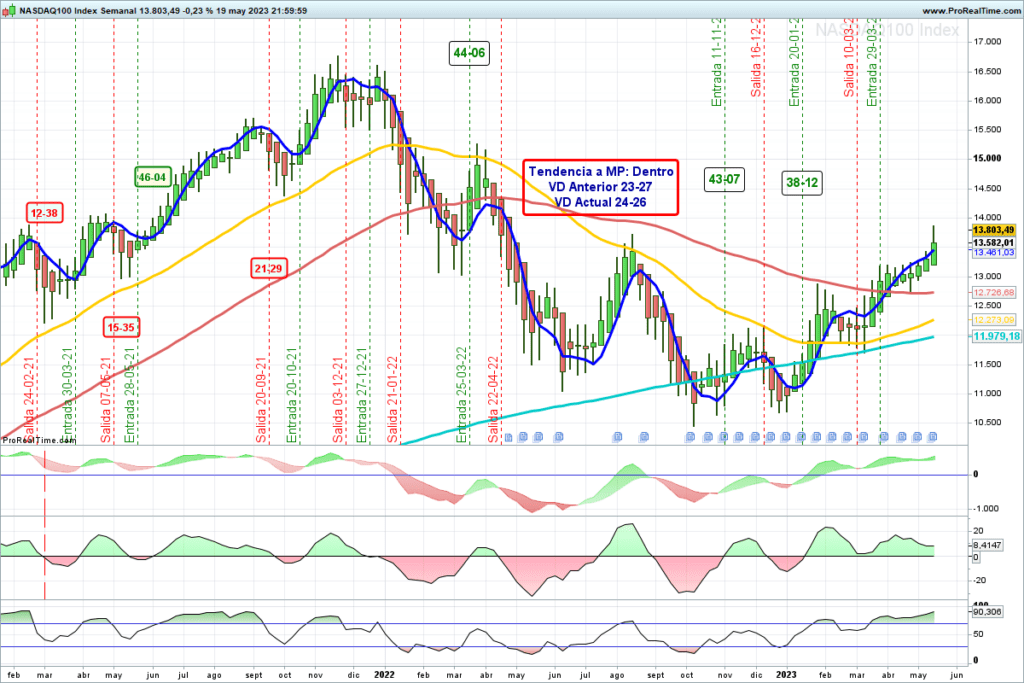This screenshot has width=1024, height=683.
Task: Click the "Tendencia a MP: Dentro" annotation box
Action: click(x=601, y=187)
